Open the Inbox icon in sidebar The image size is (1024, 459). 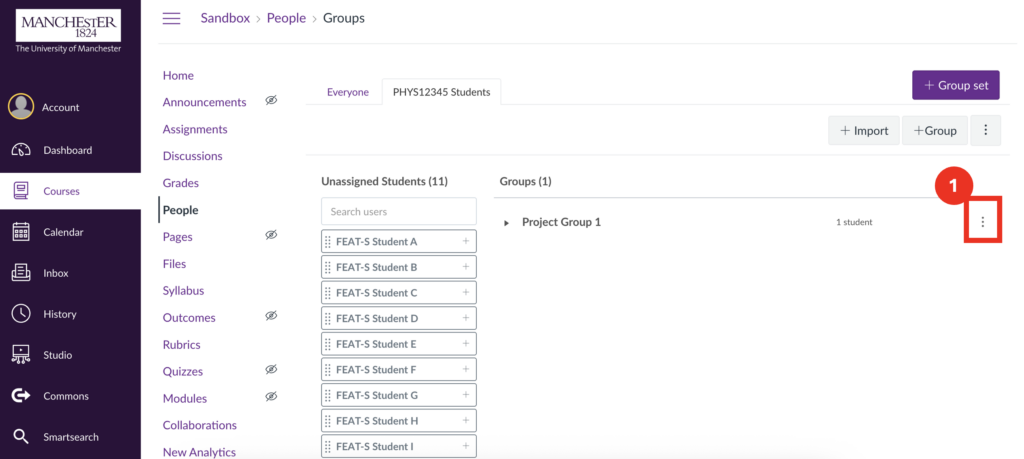pos(21,273)
